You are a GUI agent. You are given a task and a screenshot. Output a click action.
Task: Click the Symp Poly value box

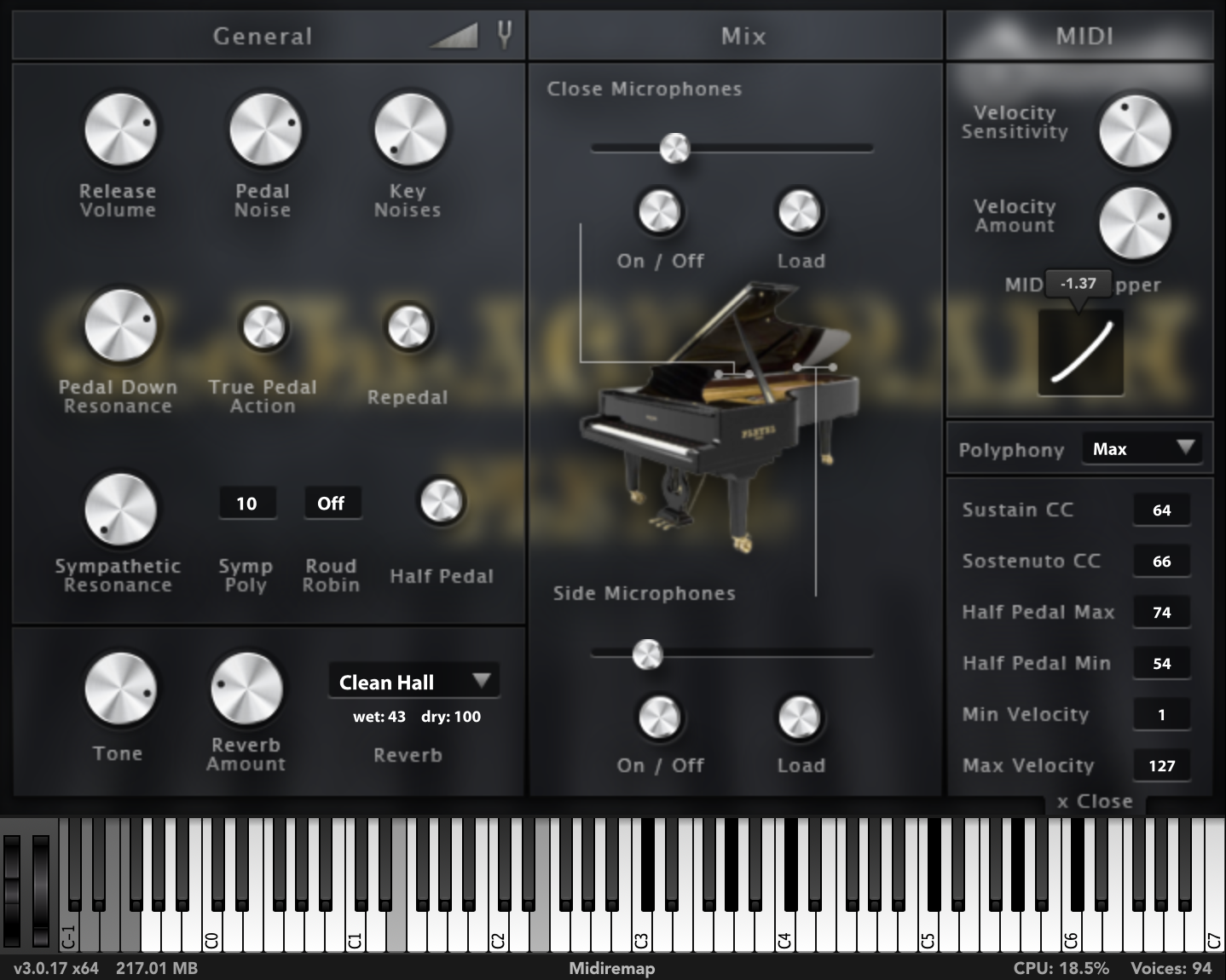click(x=246, y=504)
